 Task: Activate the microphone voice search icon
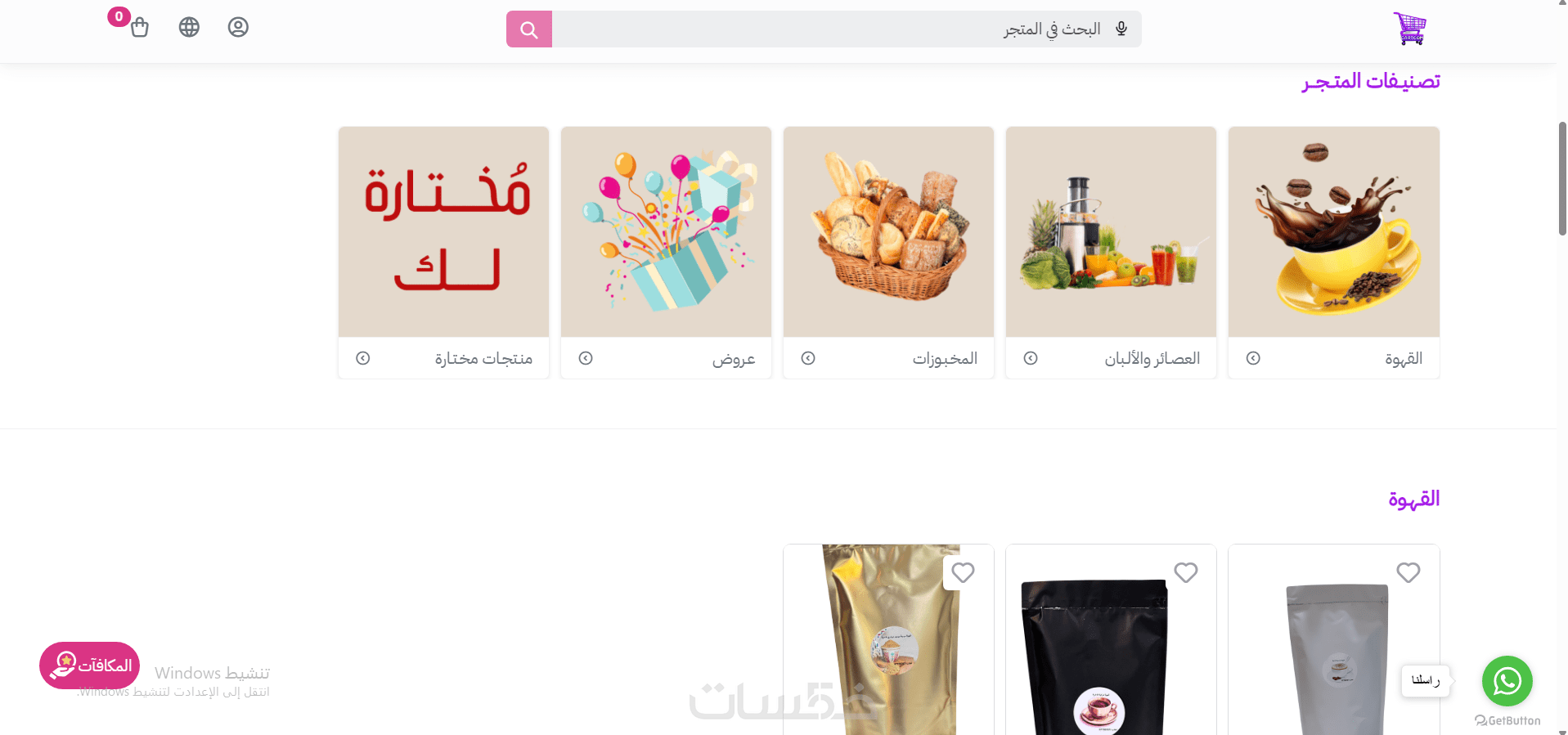coord(1121,29)
